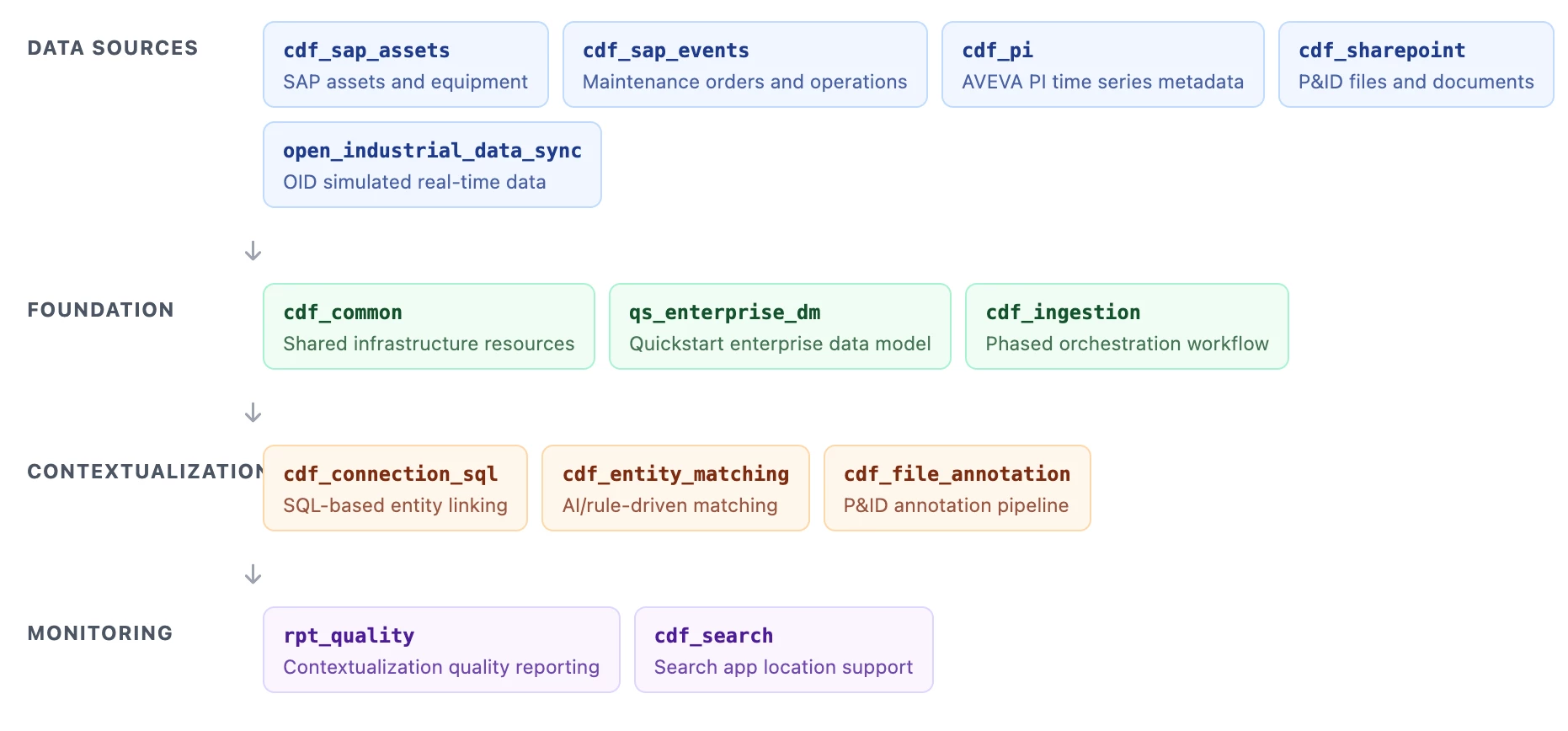Viewport: 1568px width, 731px height.
Task: Click the cdf_common shared infrastructure card
Action: [x=429, y=327]
